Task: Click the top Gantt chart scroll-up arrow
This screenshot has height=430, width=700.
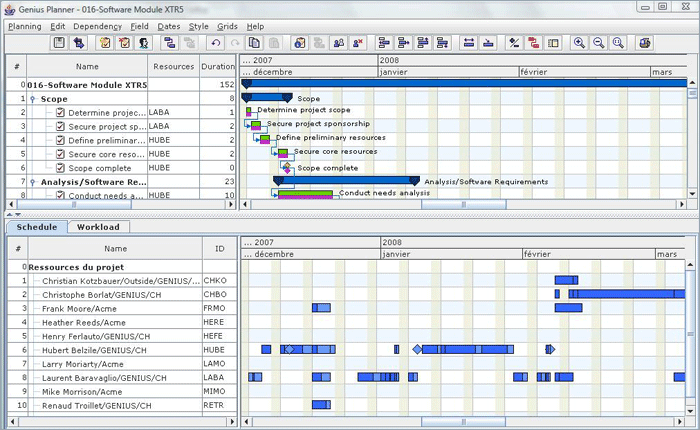Action: [692, 83]
